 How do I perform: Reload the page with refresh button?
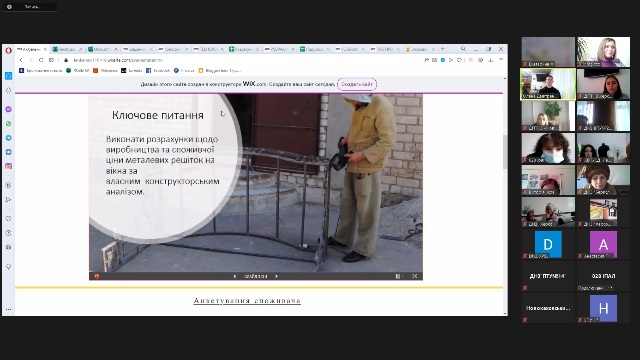(x=41, y=60)
